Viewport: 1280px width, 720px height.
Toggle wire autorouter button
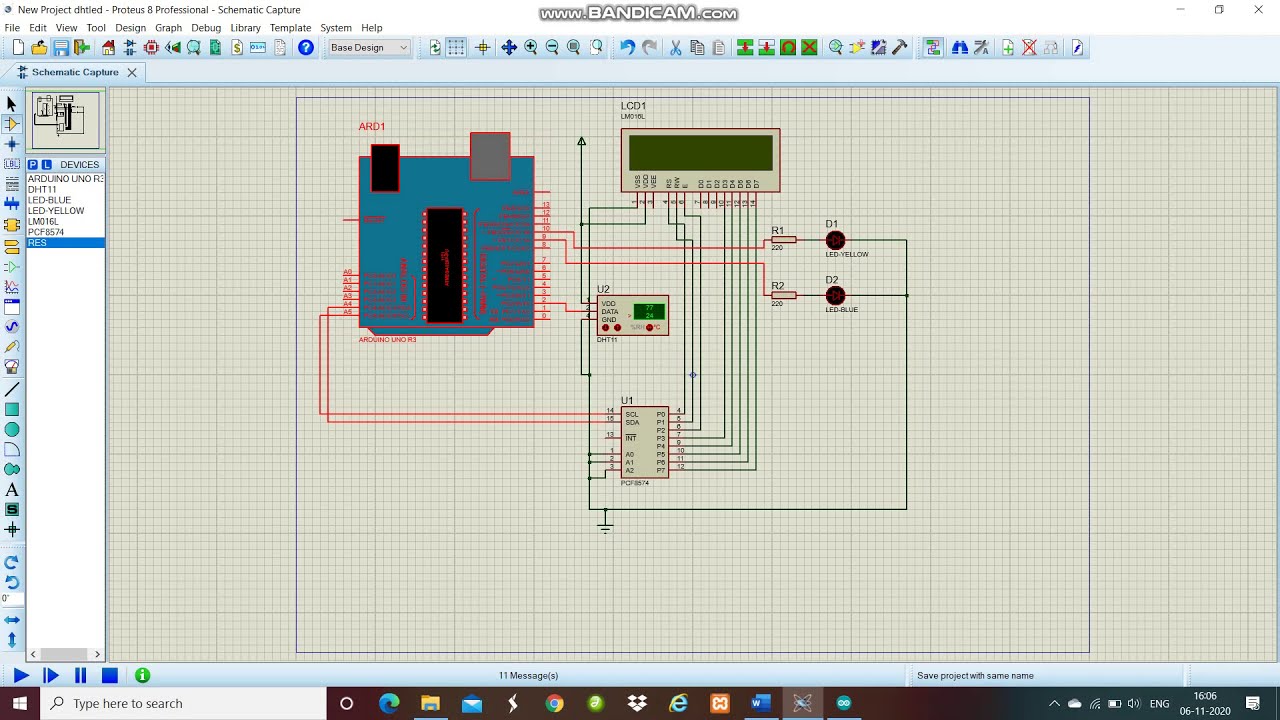[933, 48]
